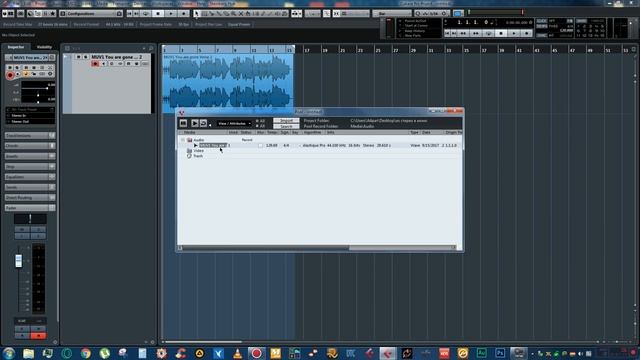Click the Media column header in the Pool
This screenshot has height=360, width=640.
coord(189,133)
